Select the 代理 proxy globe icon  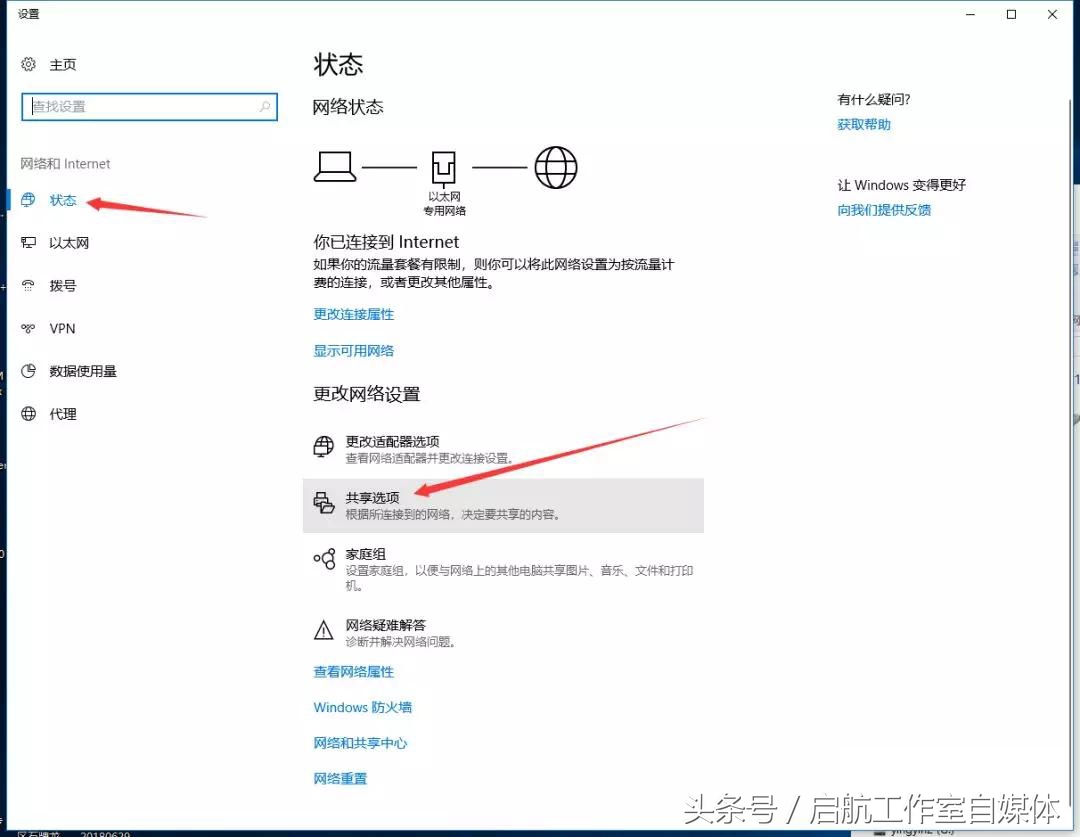click(x=27, y=414)
